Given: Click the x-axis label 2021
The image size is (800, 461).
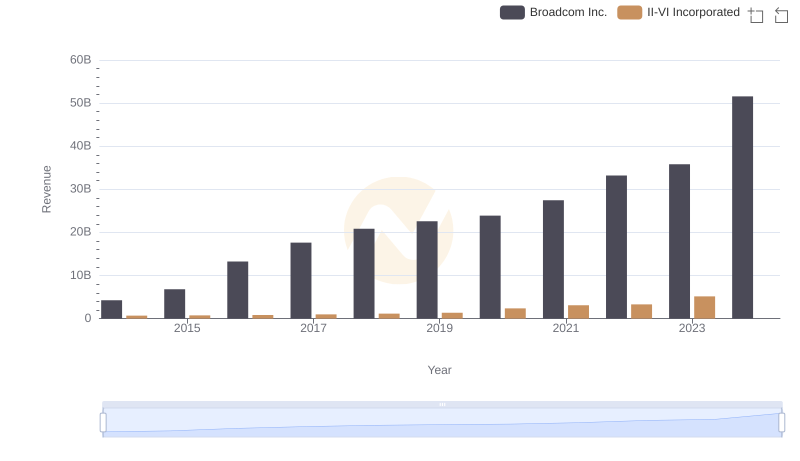Looking at the screenshot, I should (565, 328).
